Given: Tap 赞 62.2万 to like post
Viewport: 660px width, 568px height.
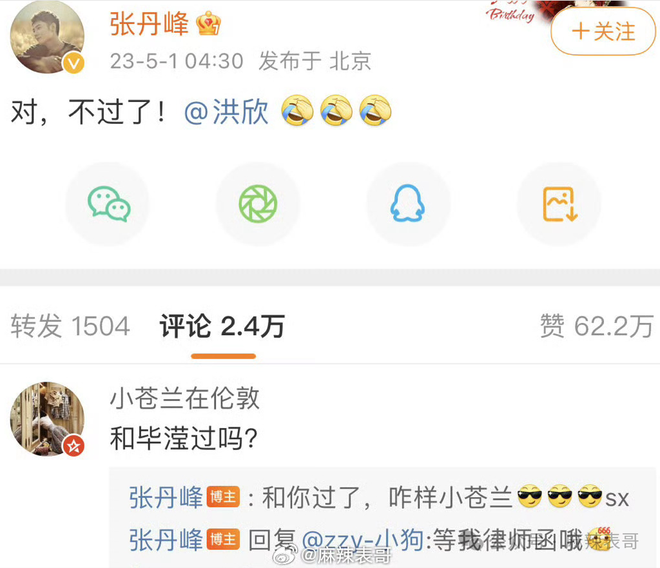Looking at the screenshot, I should pos(596,326).
